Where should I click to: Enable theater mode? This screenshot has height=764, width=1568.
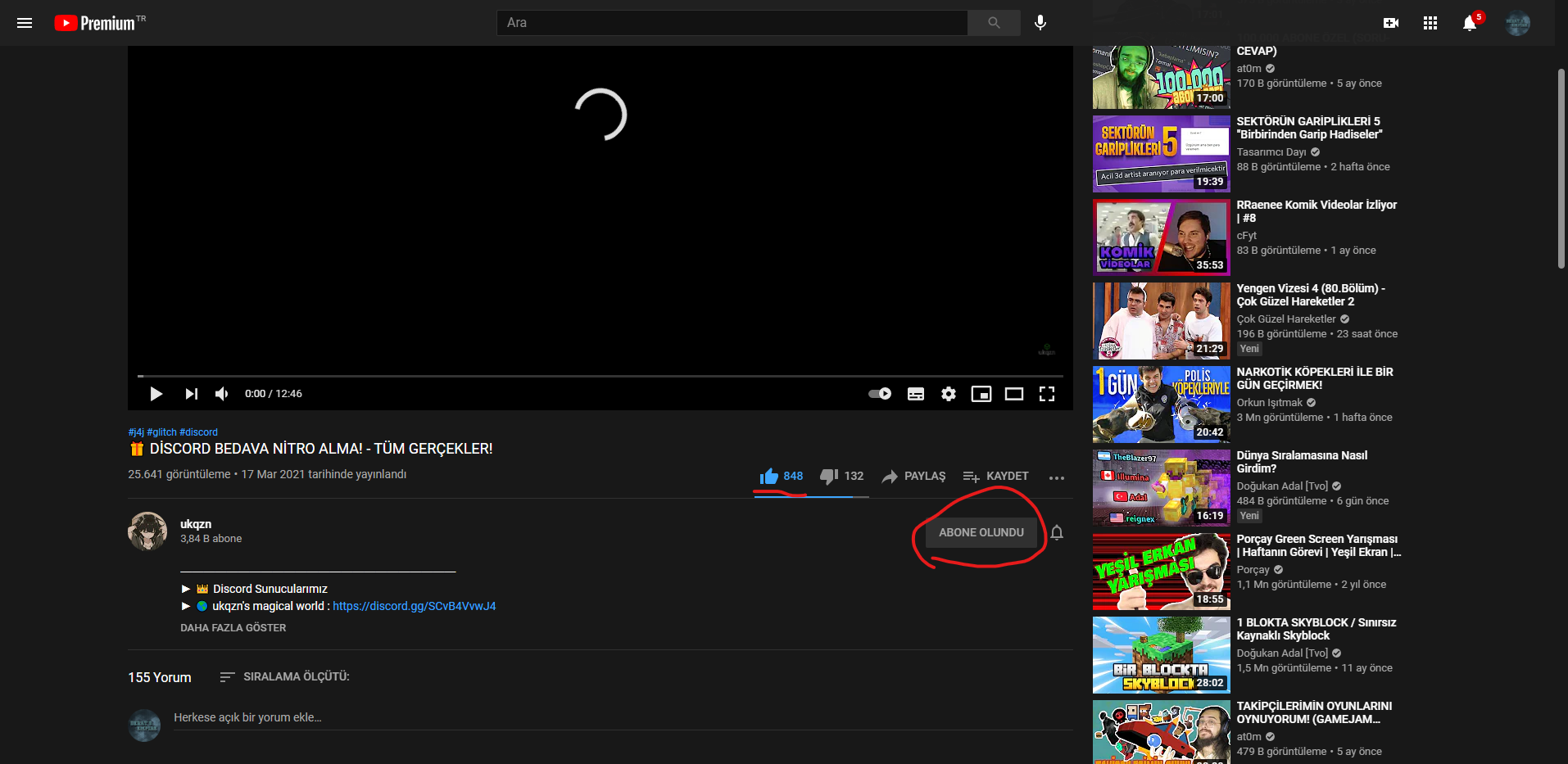(x=1014, y=394)
